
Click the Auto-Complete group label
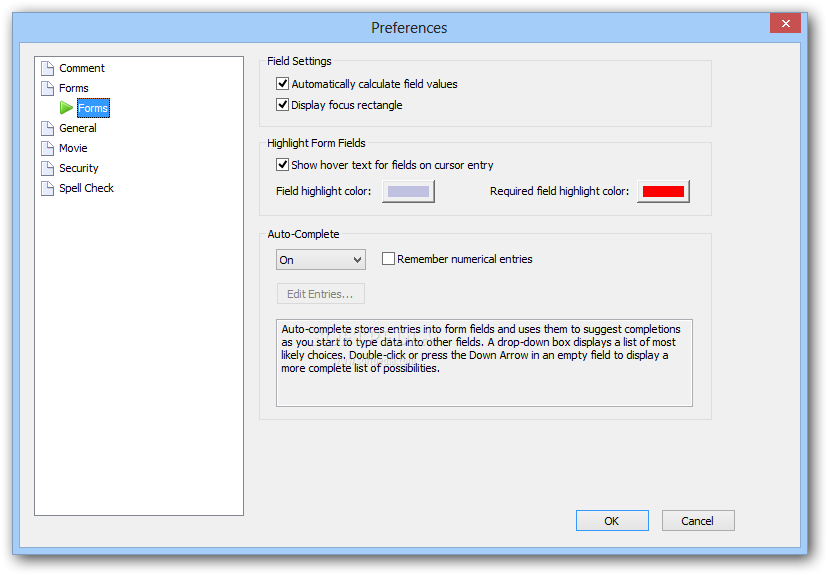pyautogui.click(x=303, y=234)
